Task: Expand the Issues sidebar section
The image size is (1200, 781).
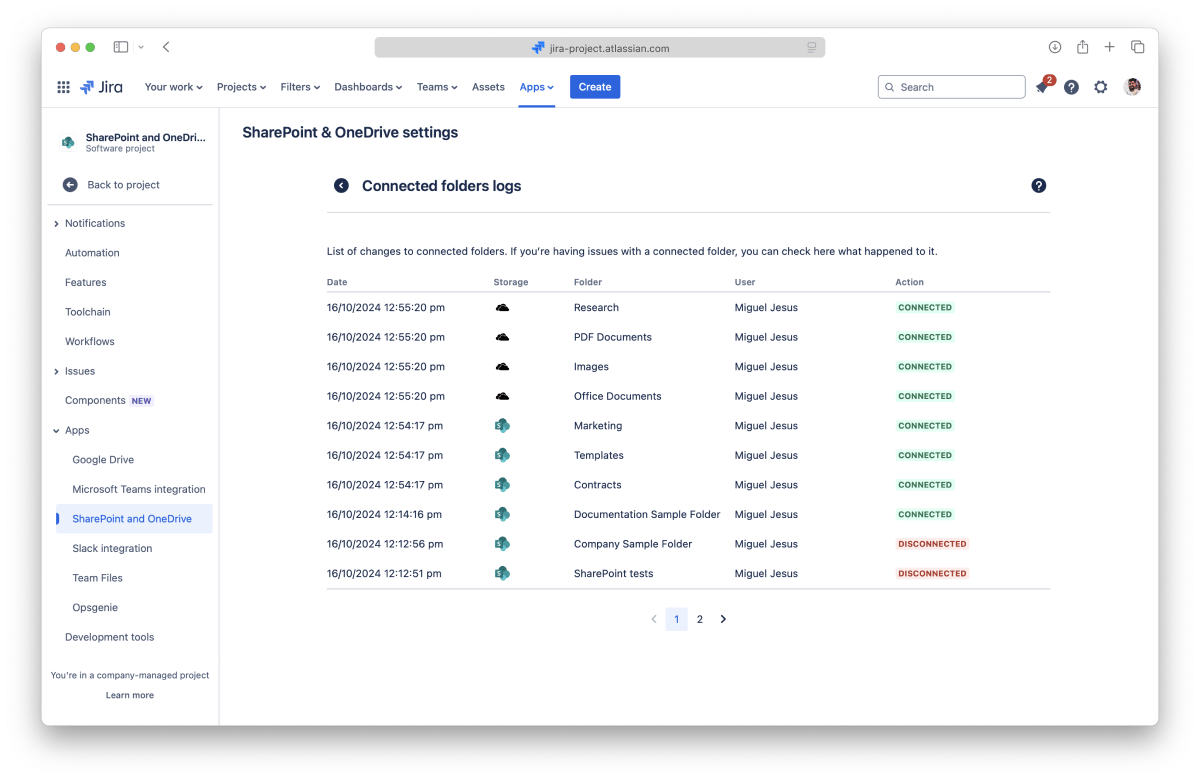Action: pos(56,372)
